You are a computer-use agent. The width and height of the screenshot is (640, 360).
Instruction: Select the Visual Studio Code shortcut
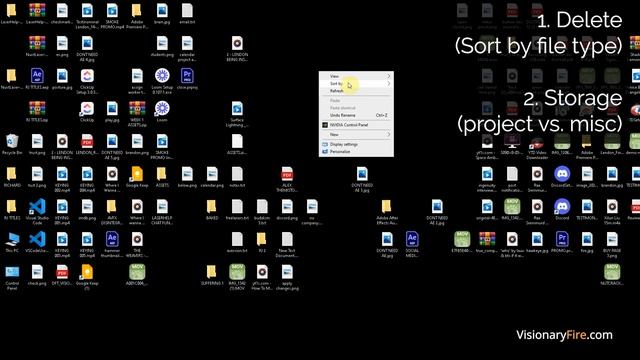[x=37, y=212]
